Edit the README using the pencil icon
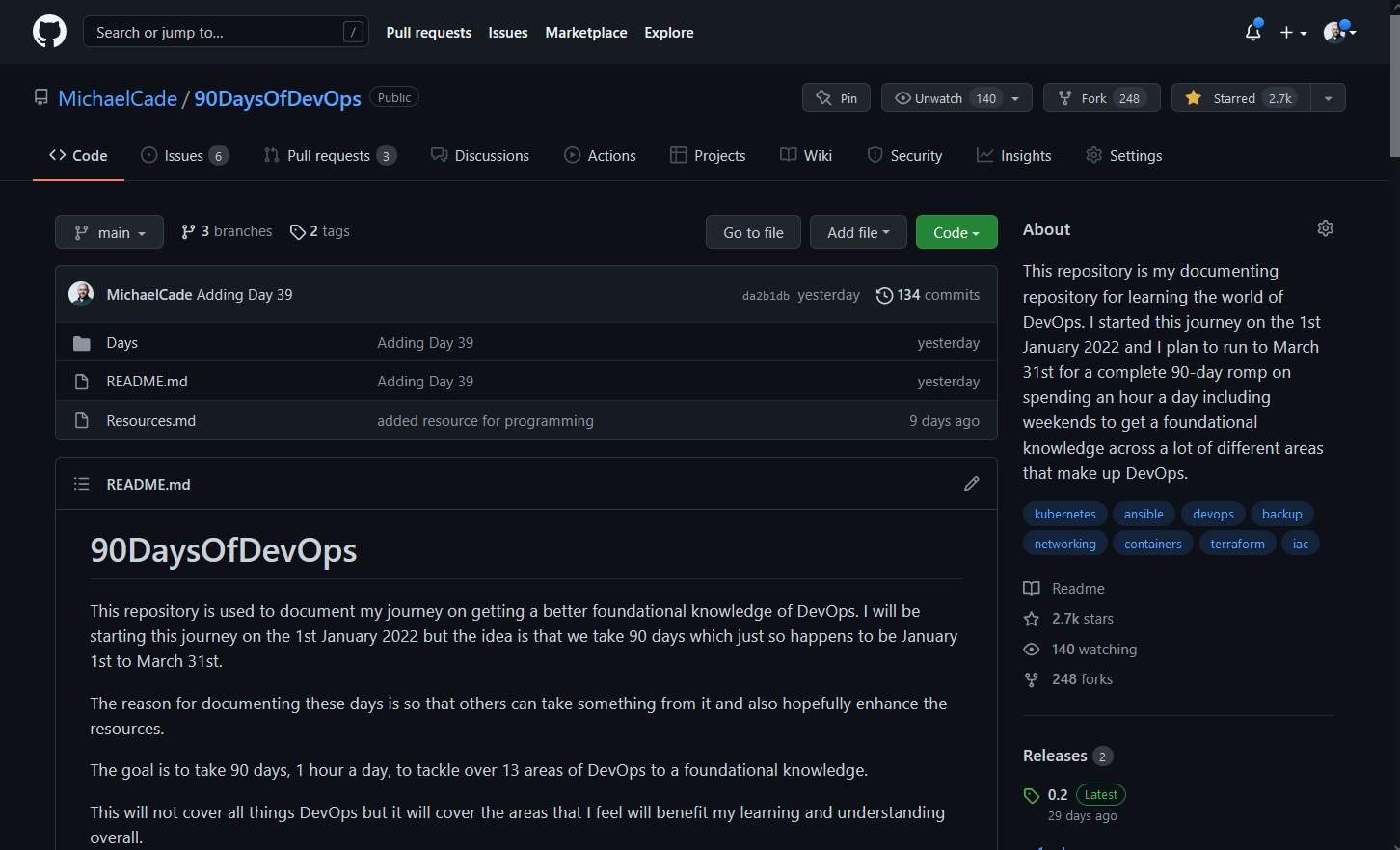The image size is (1400, 850). pyautogui.click(x=971, y=483)
